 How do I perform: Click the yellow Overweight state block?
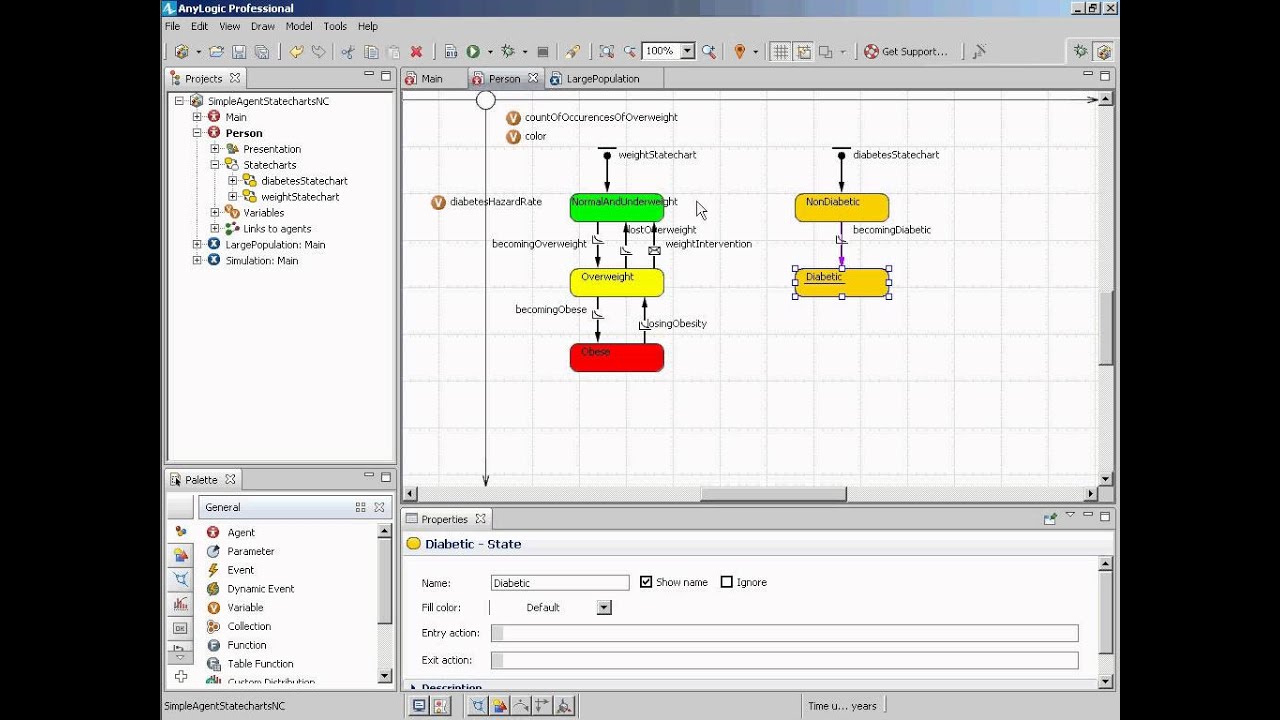tap(617, 282)
